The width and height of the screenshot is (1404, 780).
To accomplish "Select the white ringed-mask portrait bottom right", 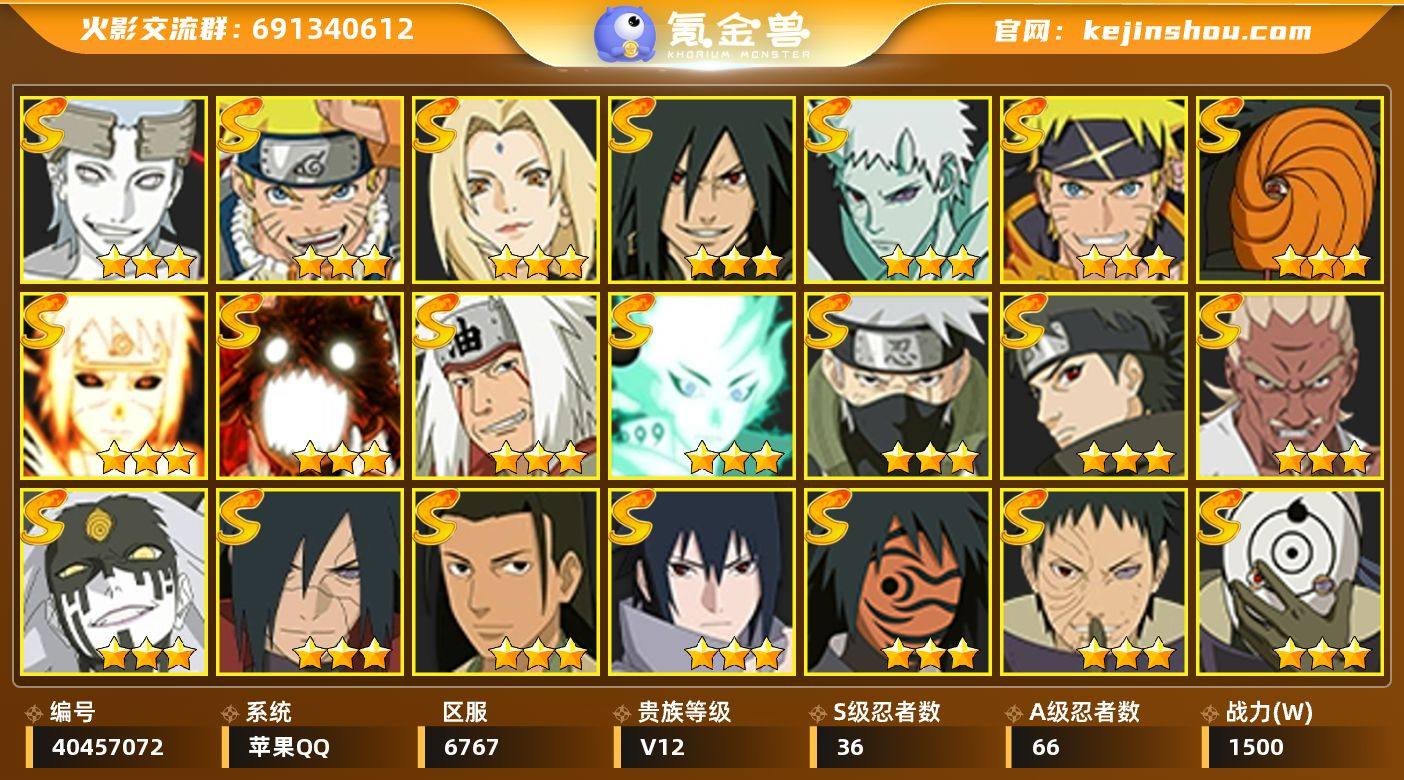I will coord(1290,581).
